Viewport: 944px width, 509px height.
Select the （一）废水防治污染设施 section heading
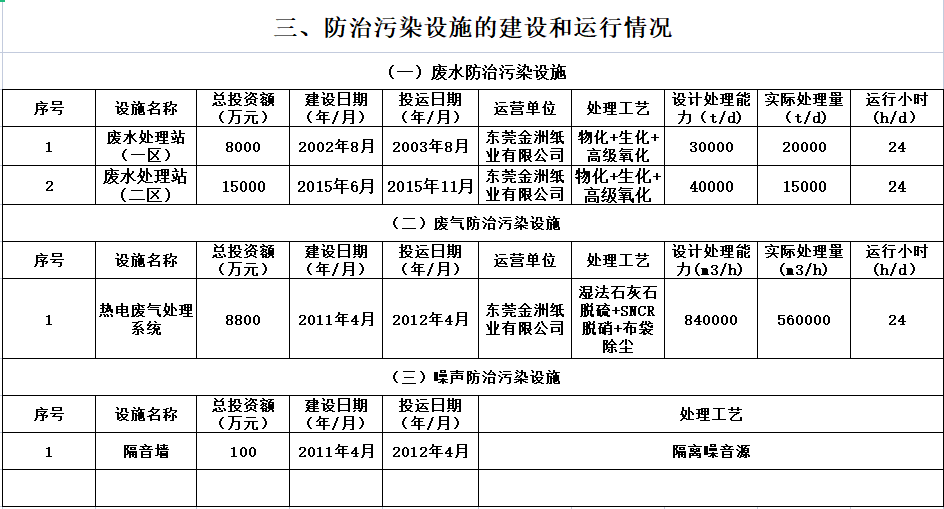pos(472,73)
